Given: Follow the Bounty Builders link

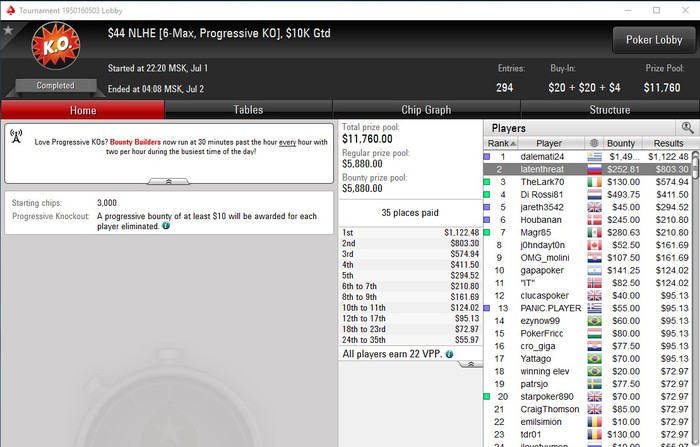Looking at the screenshot, I should click(135, 142).
